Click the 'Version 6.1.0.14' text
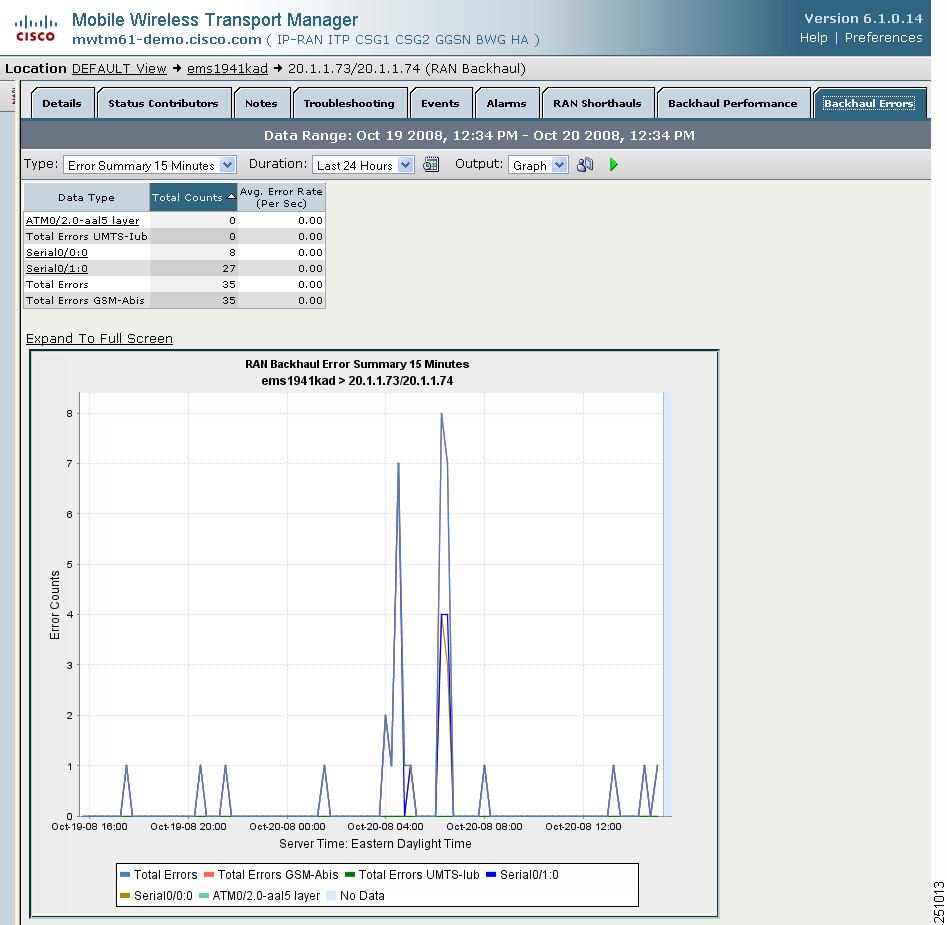This screenshot has width=947, height=925. point(864,18)
